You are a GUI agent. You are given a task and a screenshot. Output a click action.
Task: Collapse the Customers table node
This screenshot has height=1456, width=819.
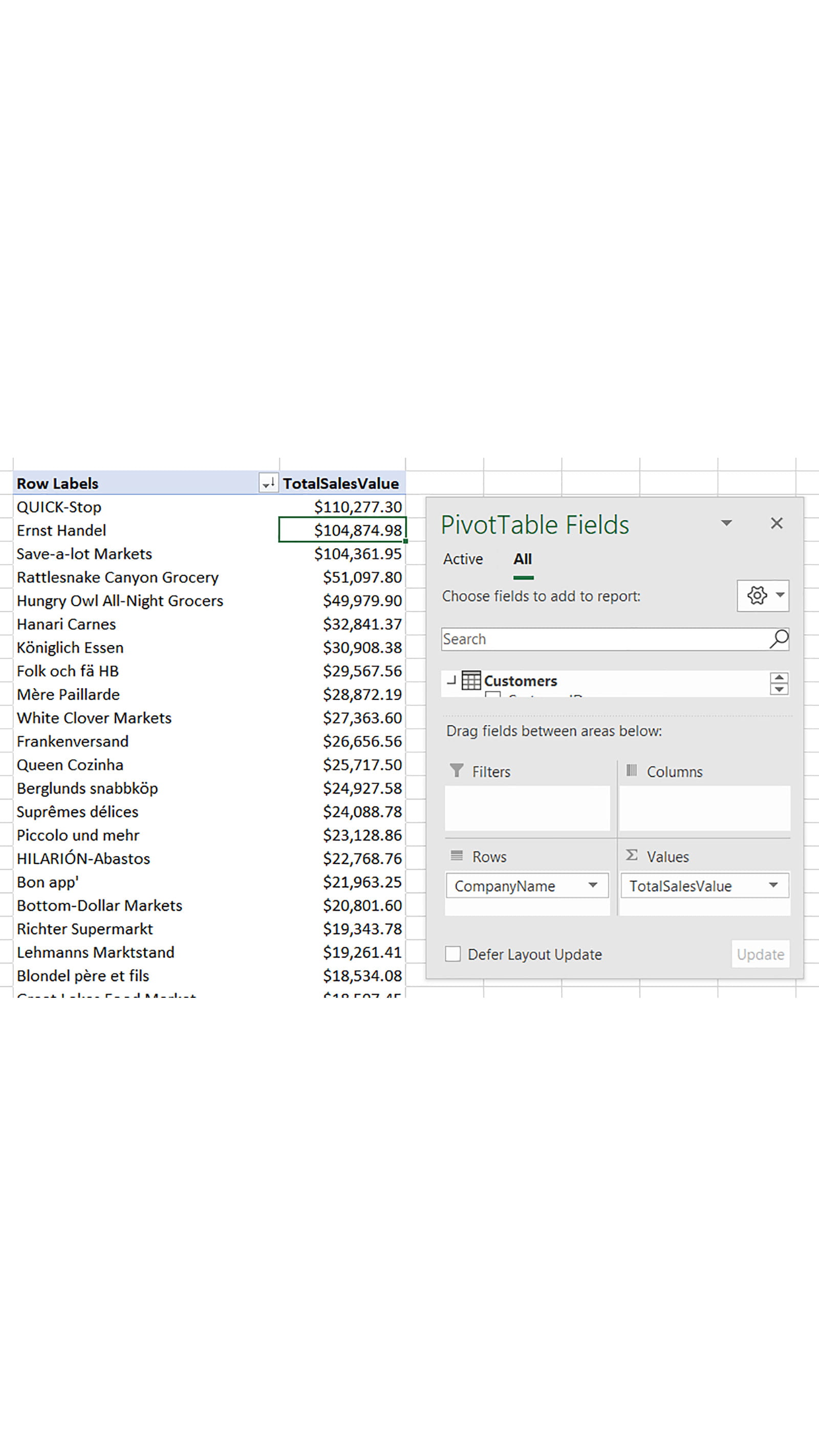tap(451, 680)
